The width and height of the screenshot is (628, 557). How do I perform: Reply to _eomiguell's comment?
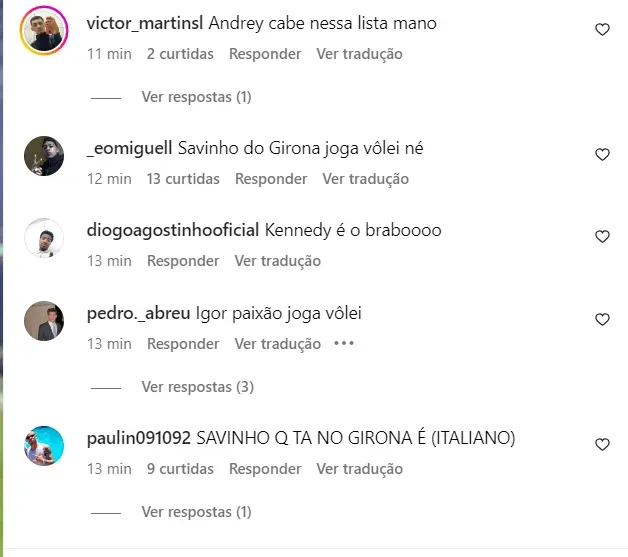pyautogui.click(x=271, y=179)
